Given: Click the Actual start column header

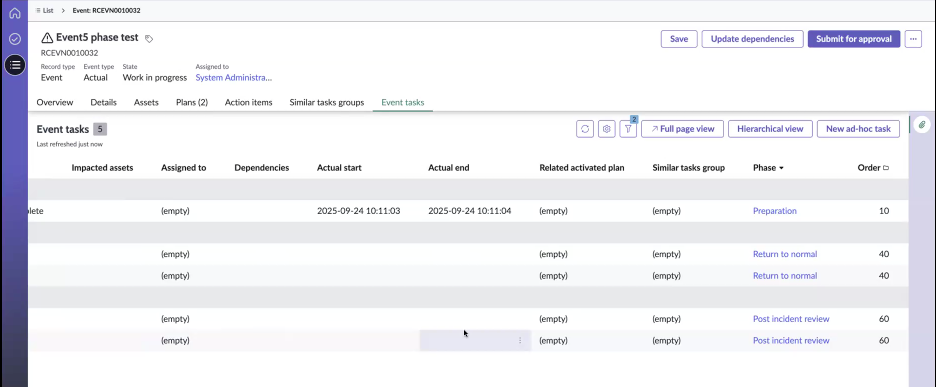Looking at the screenshot, I should (x=339, y=168).
